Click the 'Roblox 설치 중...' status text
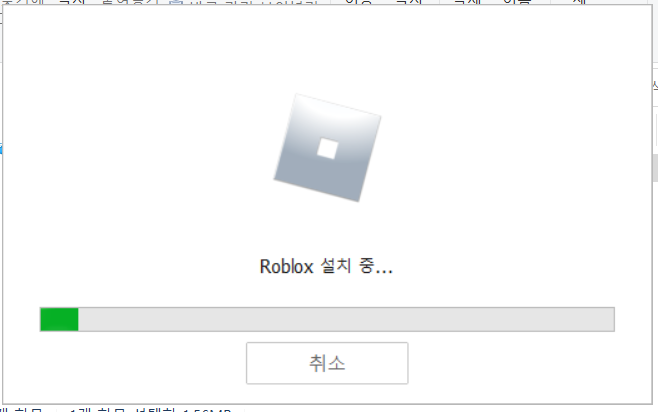Image resolution: width=658 pixels, height=412 pixels. (326, 266)
